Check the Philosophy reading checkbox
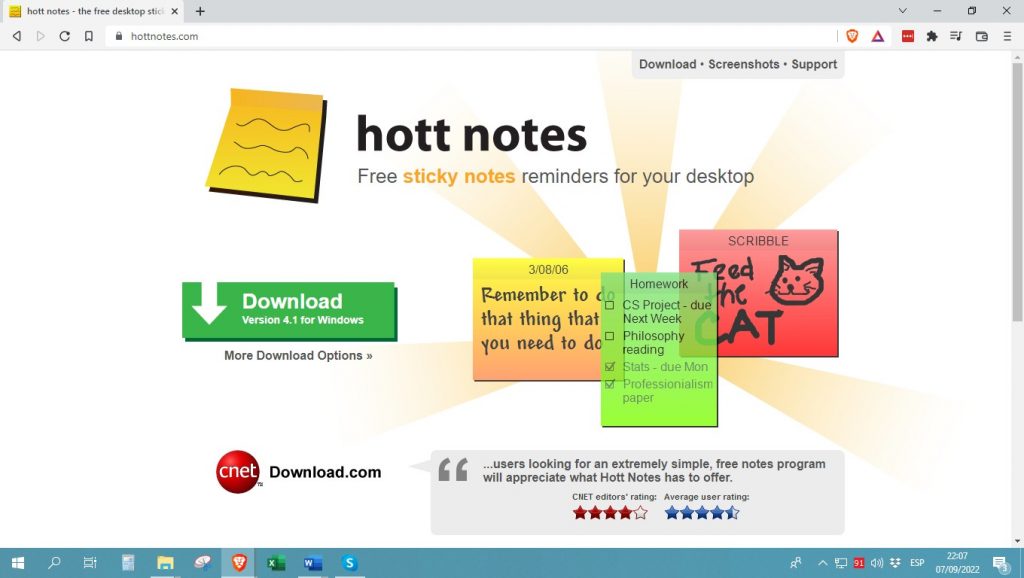Image resolution: width=1024 pixels, height=578 pixels. click(x=610, y=336)
